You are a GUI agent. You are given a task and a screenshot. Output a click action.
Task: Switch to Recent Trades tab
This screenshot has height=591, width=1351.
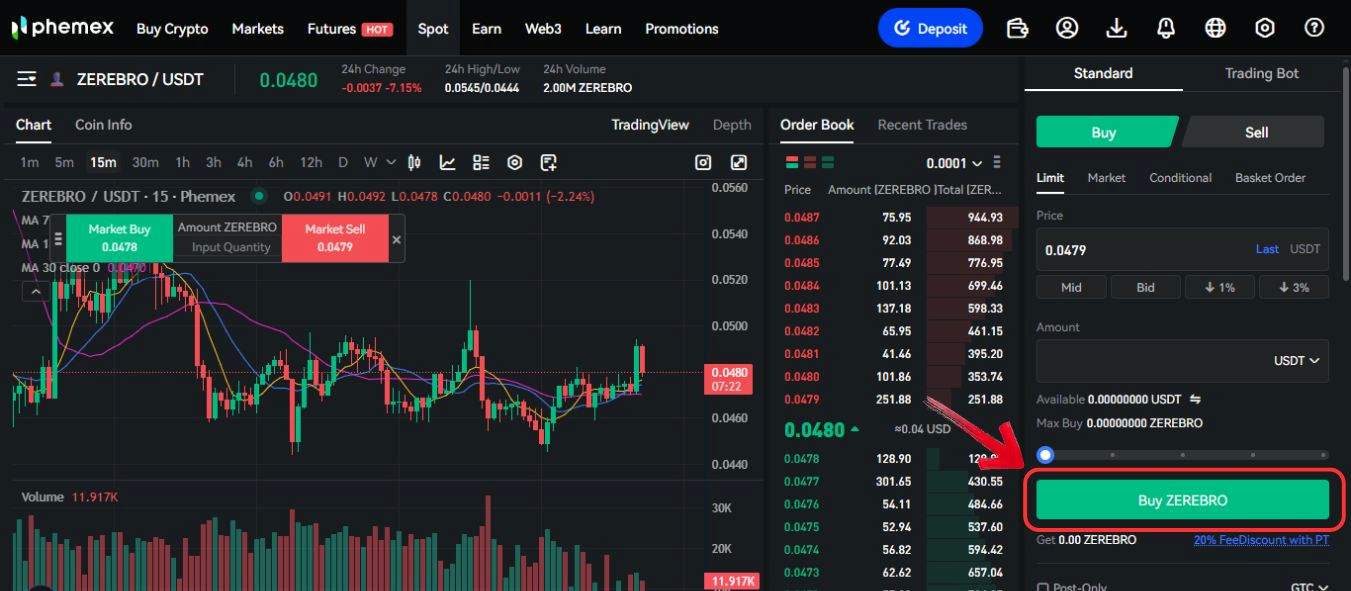click(922, 125)
